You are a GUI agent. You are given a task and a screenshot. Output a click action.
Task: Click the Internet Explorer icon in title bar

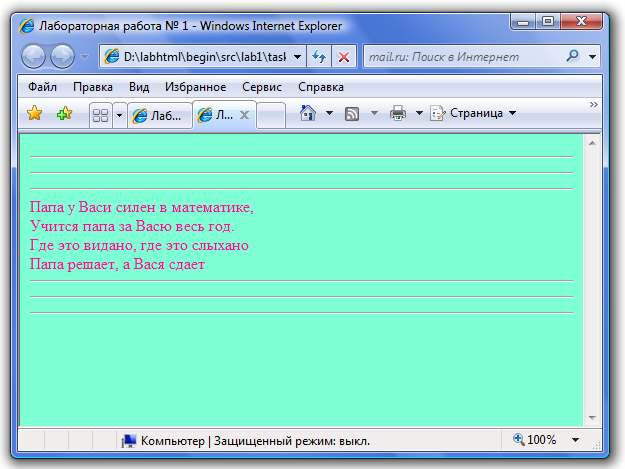(x=26, y=26)
